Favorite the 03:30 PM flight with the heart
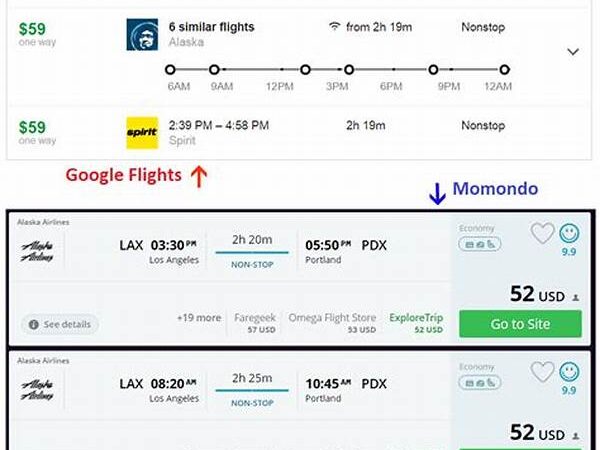 pyautogui.click(x=542, y=234)
